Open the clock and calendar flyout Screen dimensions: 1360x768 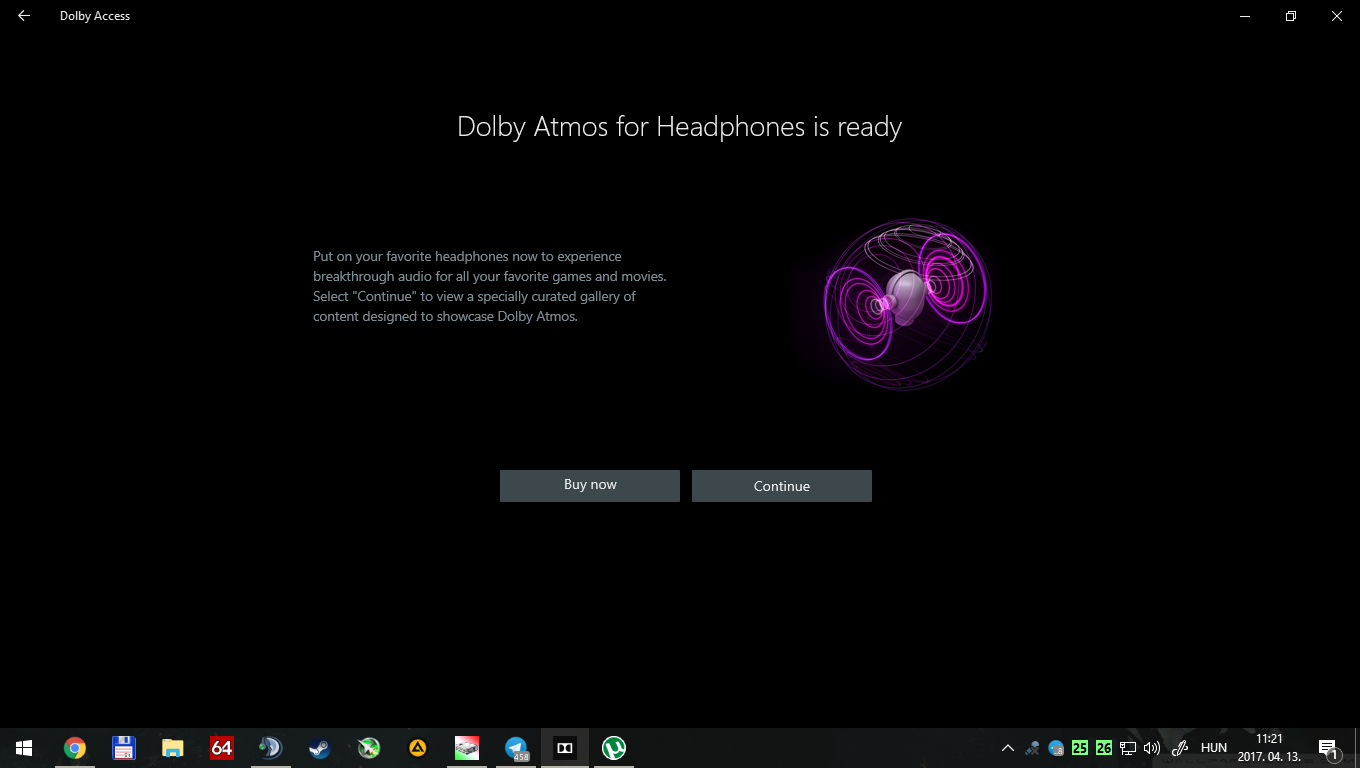(1269, 748)
